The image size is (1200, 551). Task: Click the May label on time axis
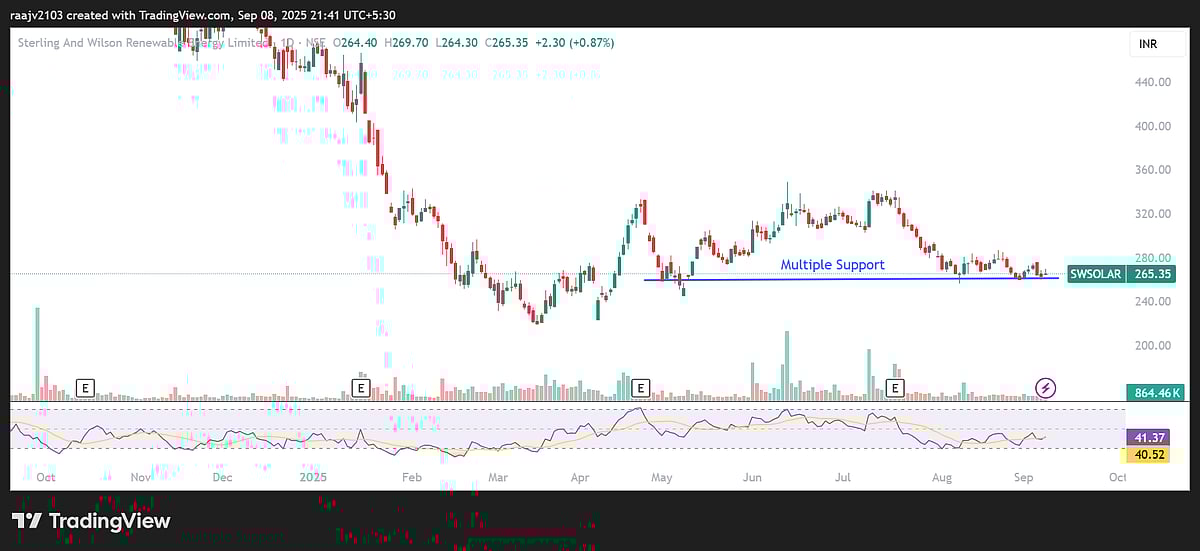[661, 478]
